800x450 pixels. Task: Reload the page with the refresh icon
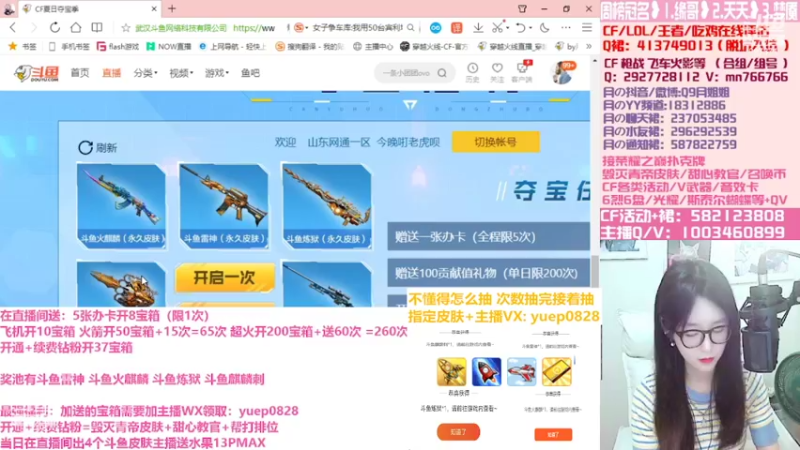click(55, 28)
